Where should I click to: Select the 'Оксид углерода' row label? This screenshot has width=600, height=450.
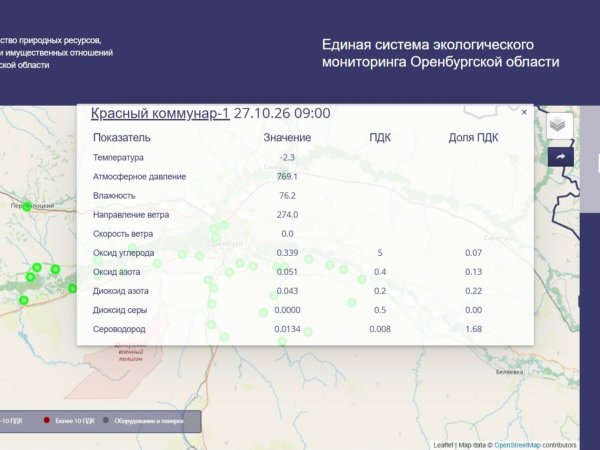coord(124,253)
